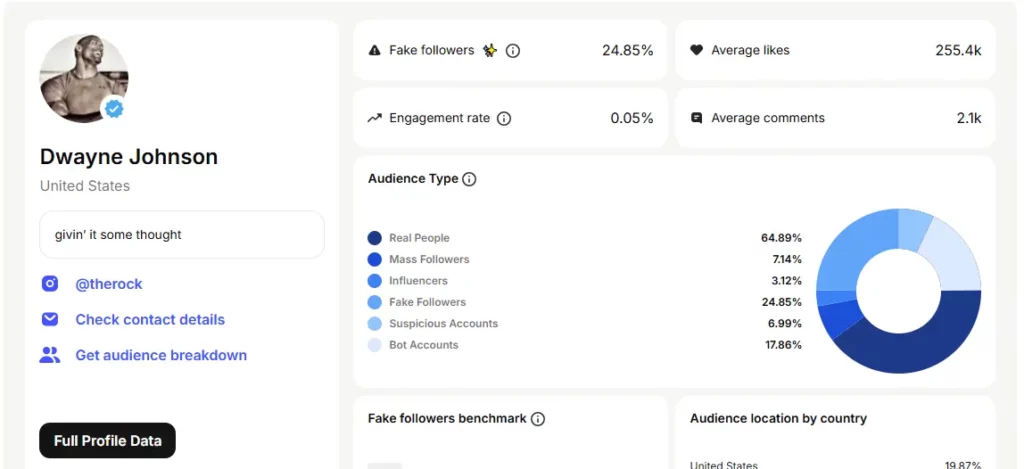
Task: Click the 7.14% Mass Followers value
Action: click(x=787, y=259)
